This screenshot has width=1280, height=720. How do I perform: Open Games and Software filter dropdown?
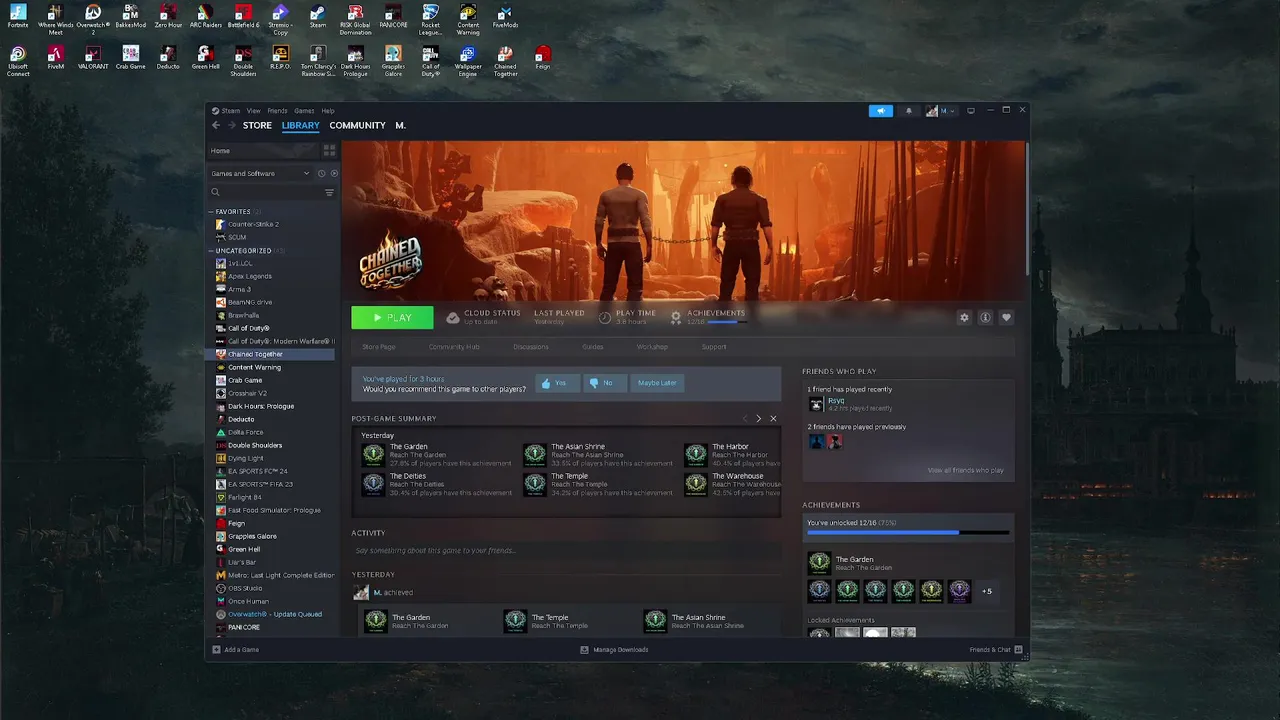coord(260,173)
